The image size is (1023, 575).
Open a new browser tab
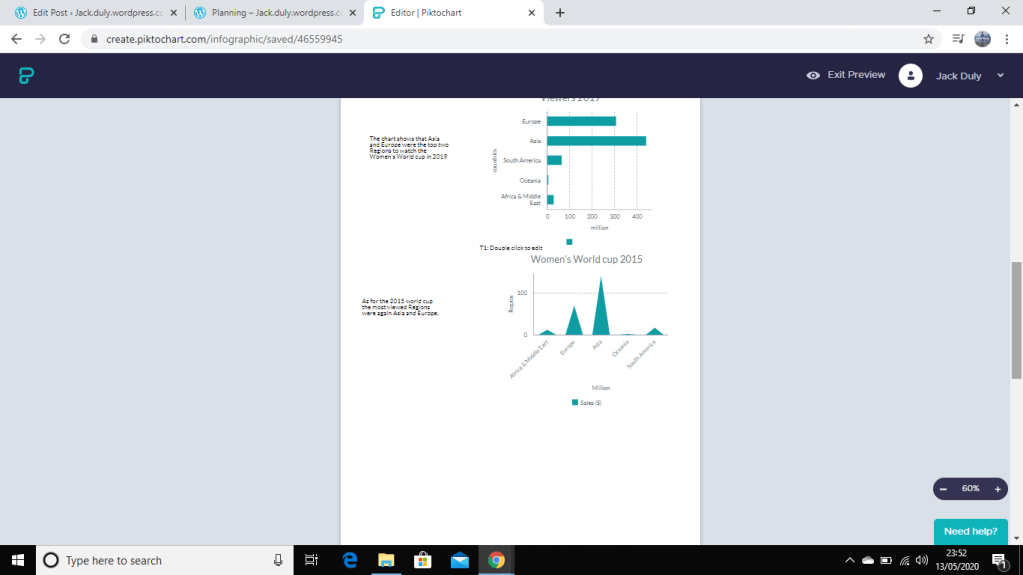[560, 13]
